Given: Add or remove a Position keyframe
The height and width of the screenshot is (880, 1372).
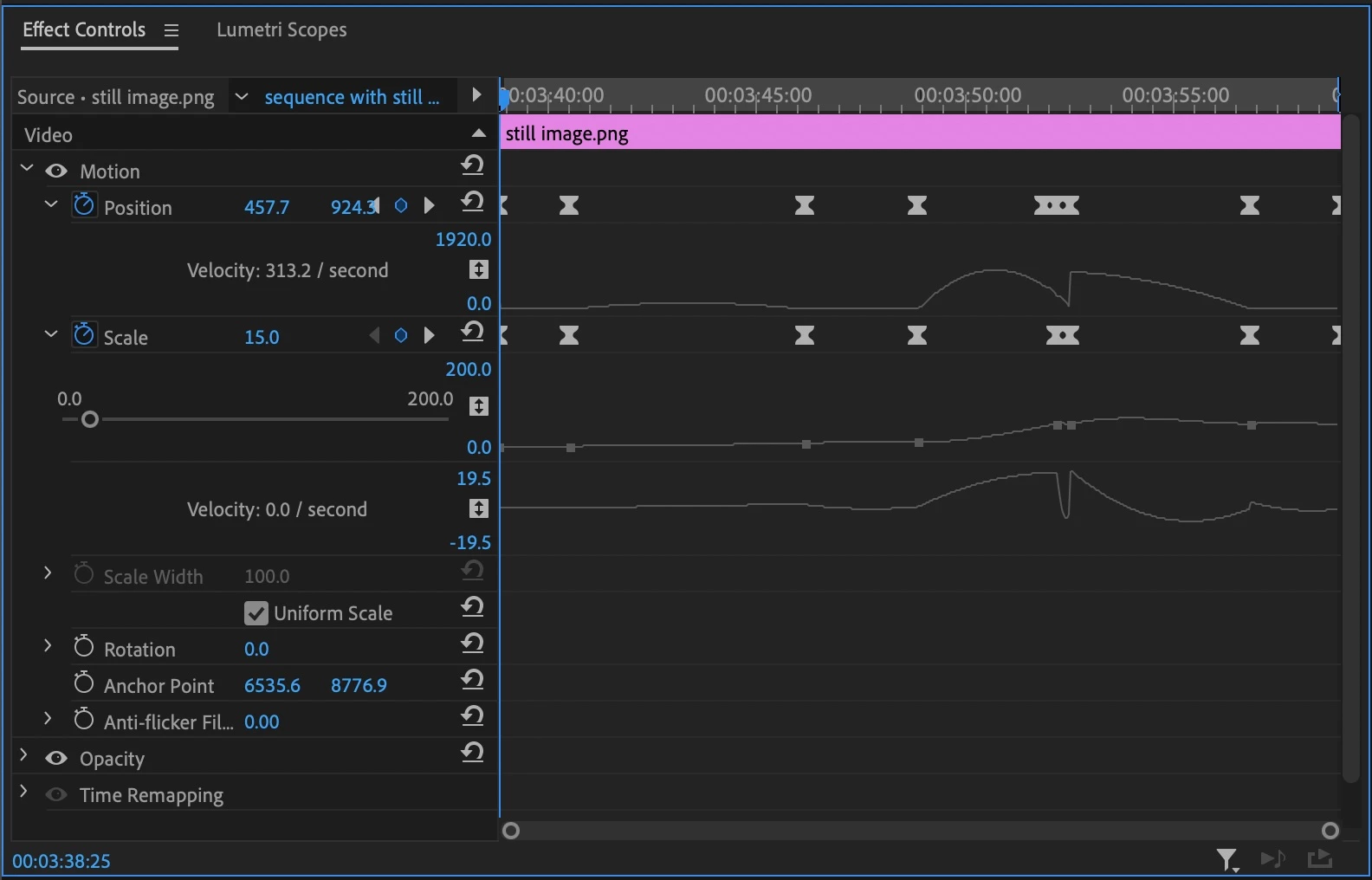Looking at the screenshot, I should (401, 206).
